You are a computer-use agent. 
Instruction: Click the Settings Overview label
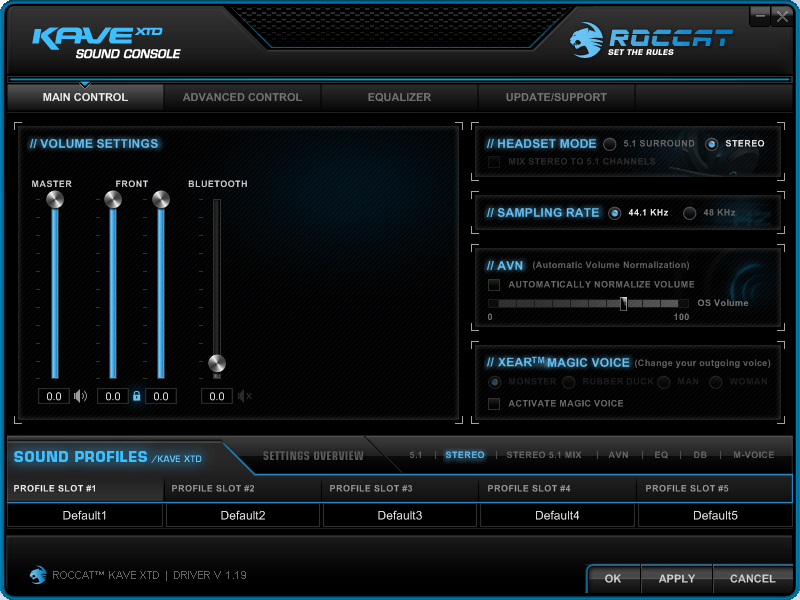click(313, 456)
